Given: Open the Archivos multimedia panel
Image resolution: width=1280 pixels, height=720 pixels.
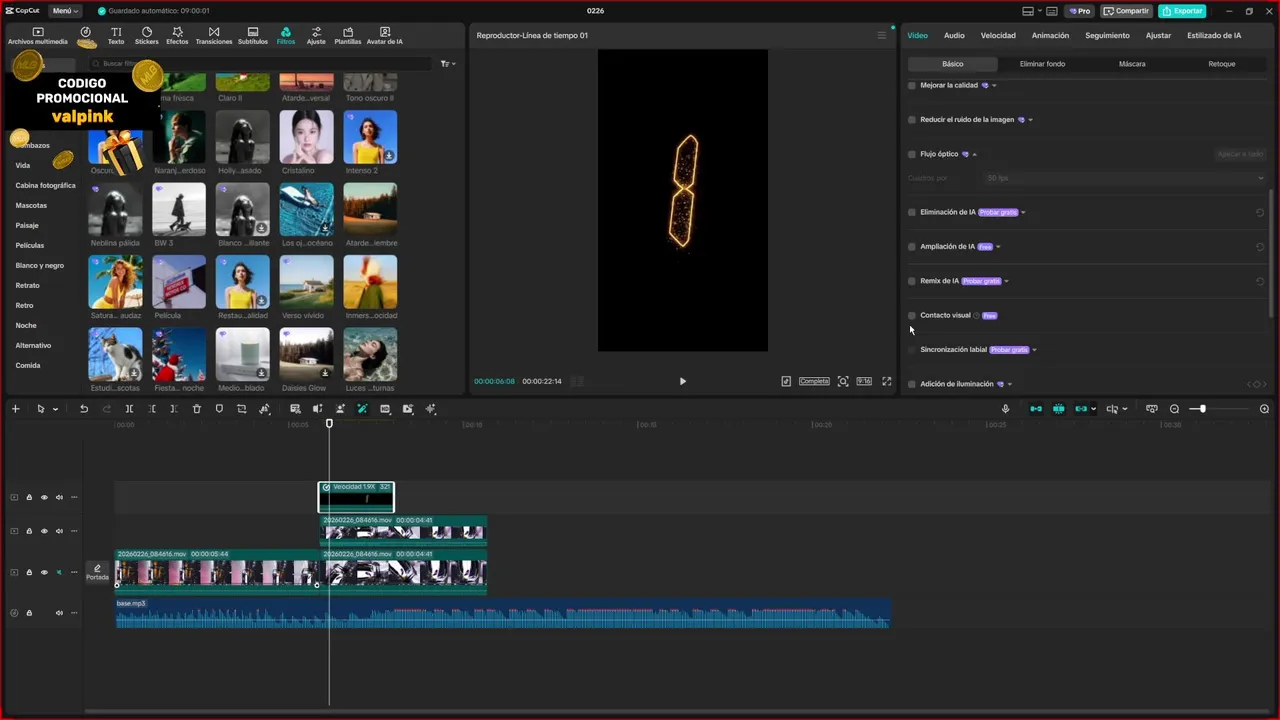Looking at the screenshot, I should pos(38,36).
